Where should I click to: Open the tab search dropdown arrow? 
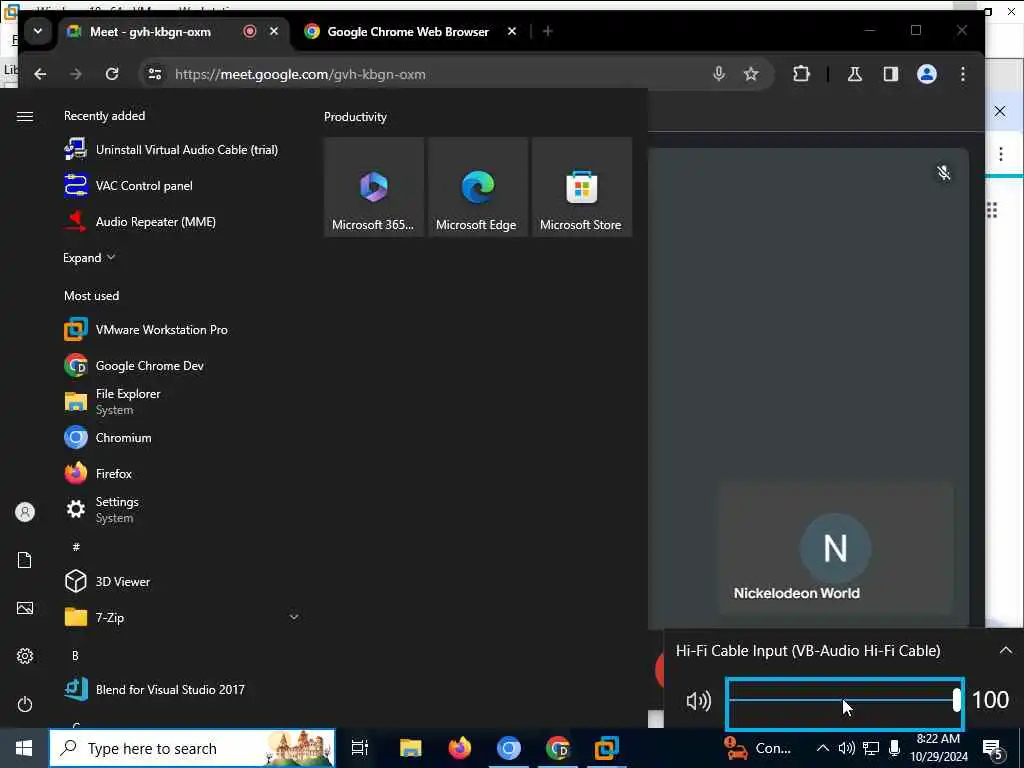(38, 31)
